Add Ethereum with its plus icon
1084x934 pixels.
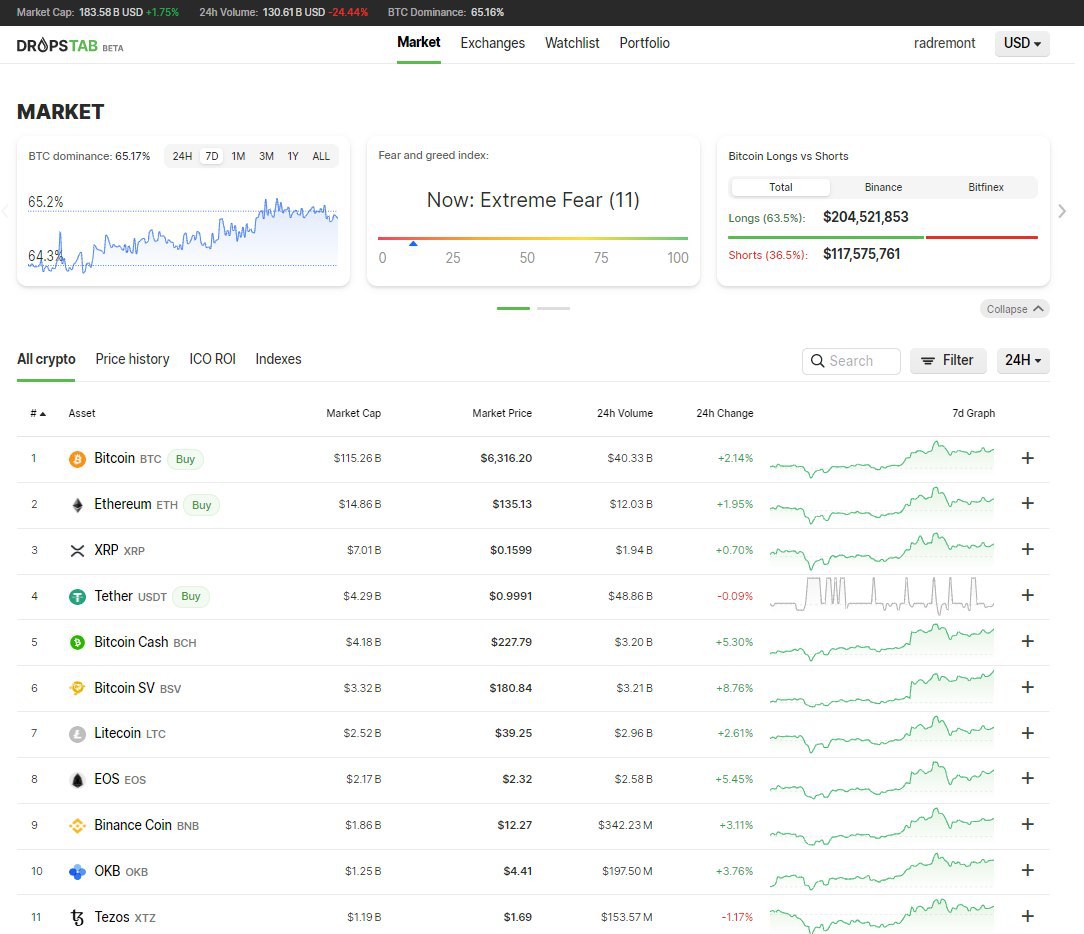pos(1028,503)
